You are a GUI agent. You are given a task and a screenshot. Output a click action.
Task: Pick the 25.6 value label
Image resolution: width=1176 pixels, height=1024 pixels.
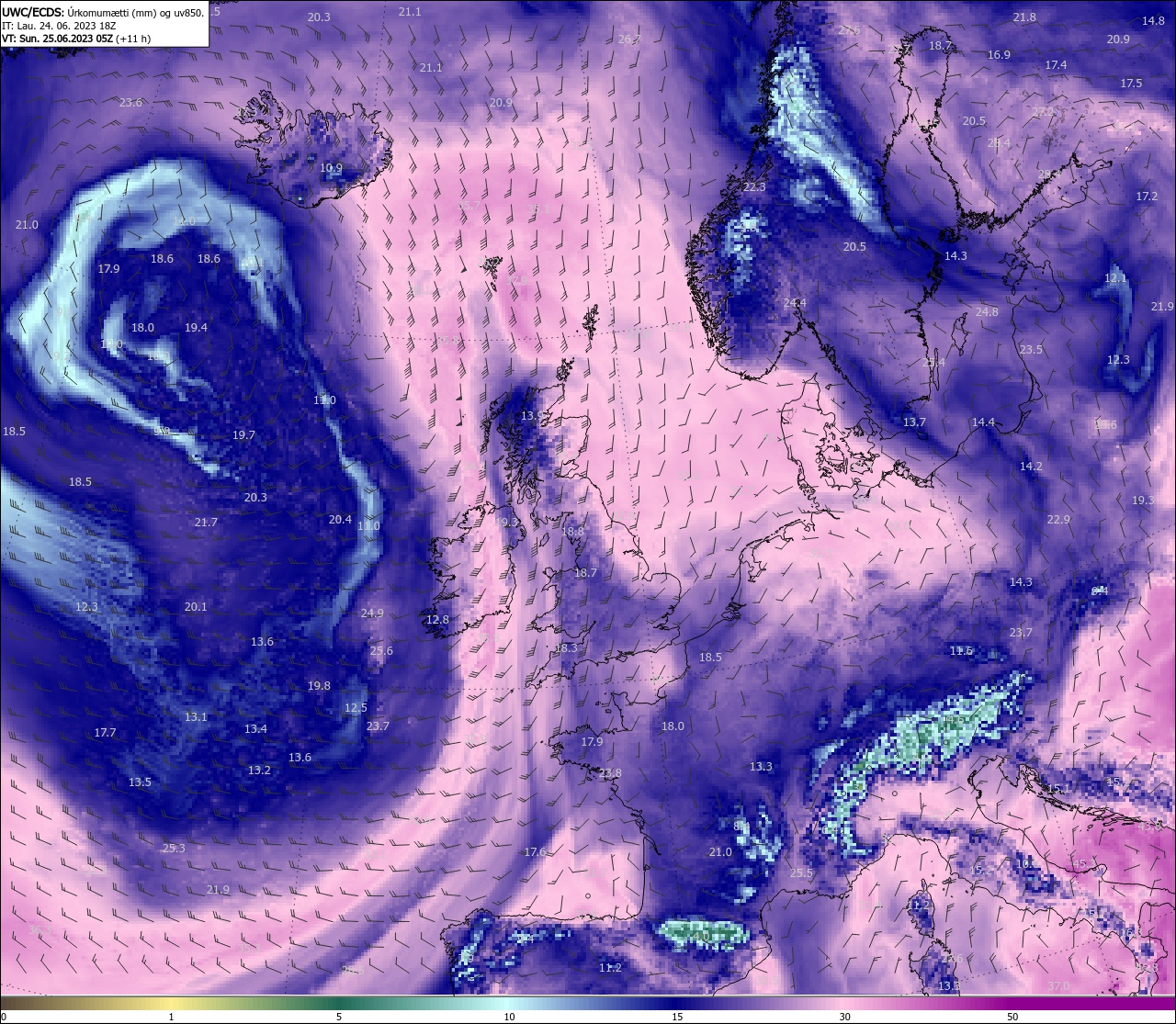(381, 651)
